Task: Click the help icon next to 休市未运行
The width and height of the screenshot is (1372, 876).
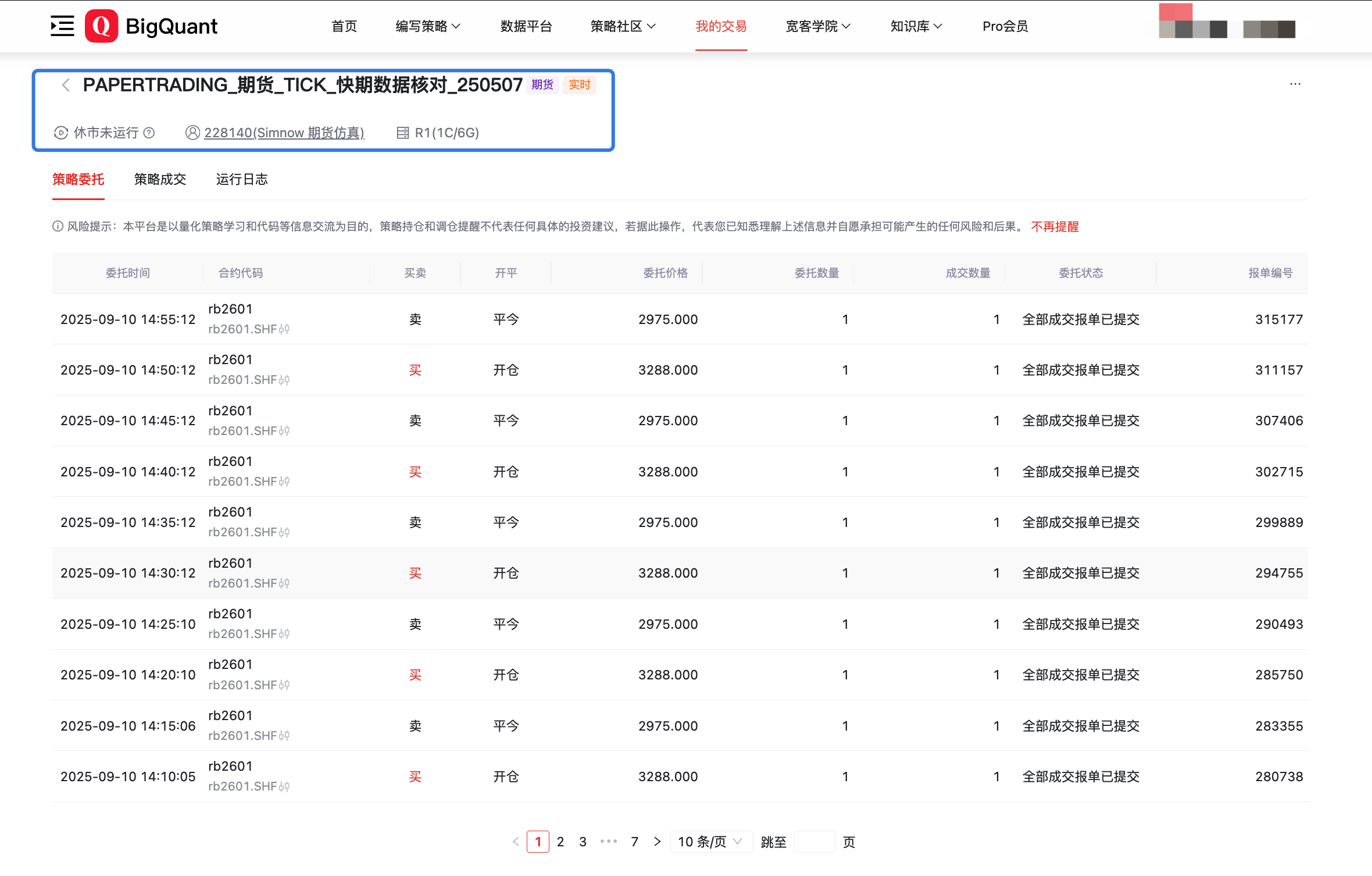Action: coord(149,133)
